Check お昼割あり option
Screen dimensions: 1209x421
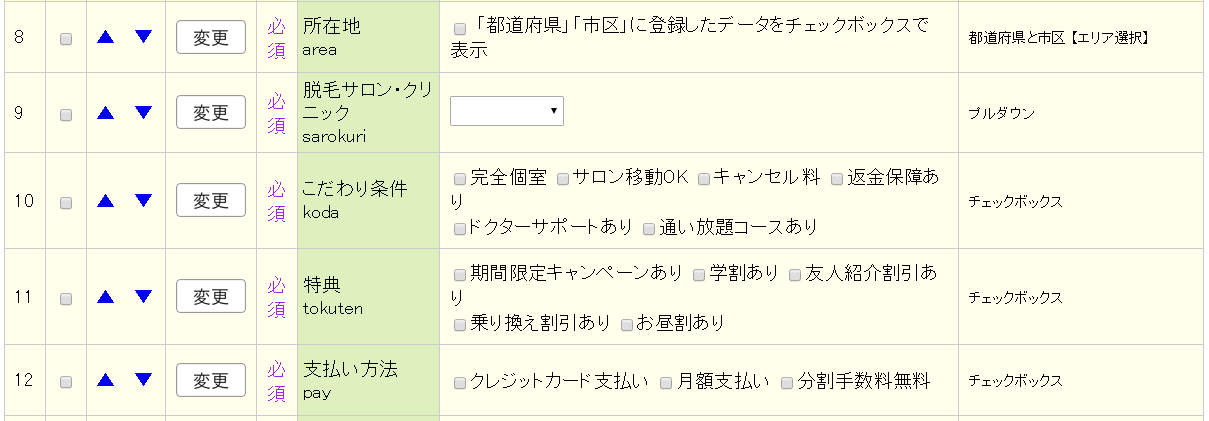627,325
